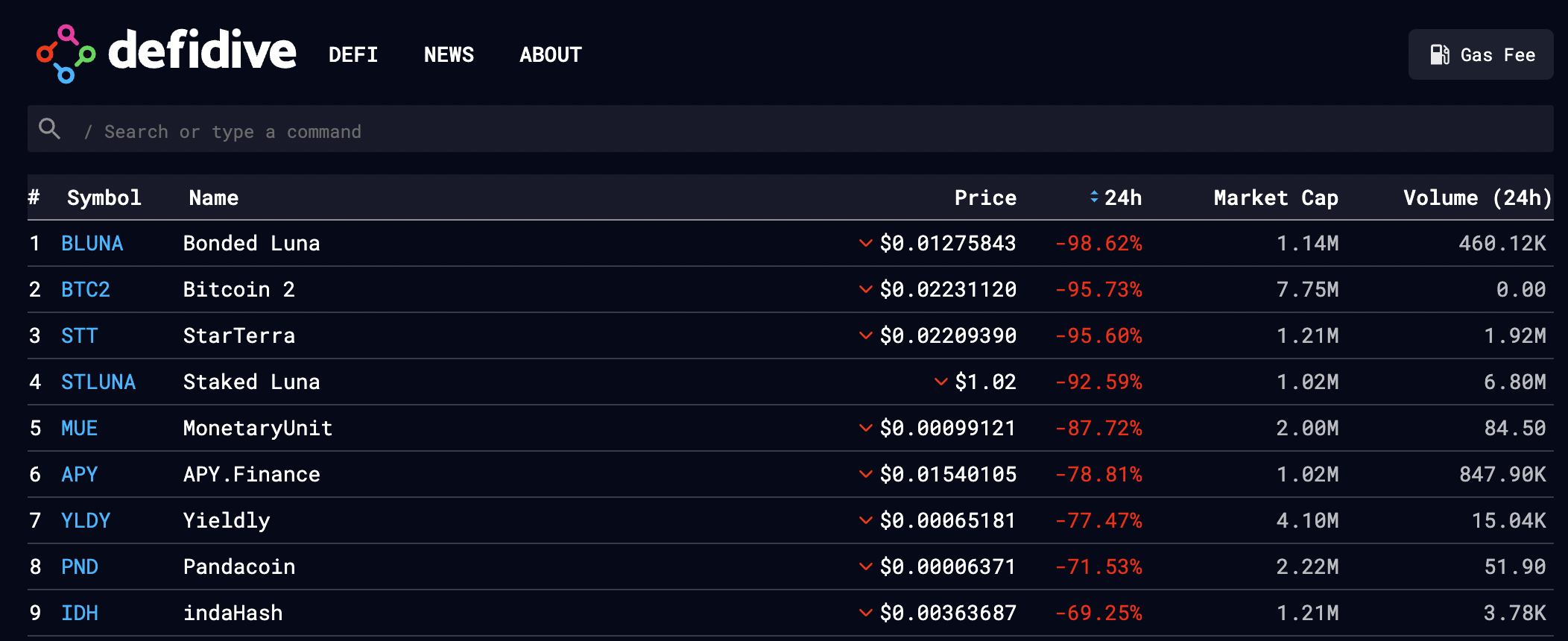The width and height of the screenshot is (1568, 641).
Task: Click the down chevron beside APY price
Action: click(865, 474)
